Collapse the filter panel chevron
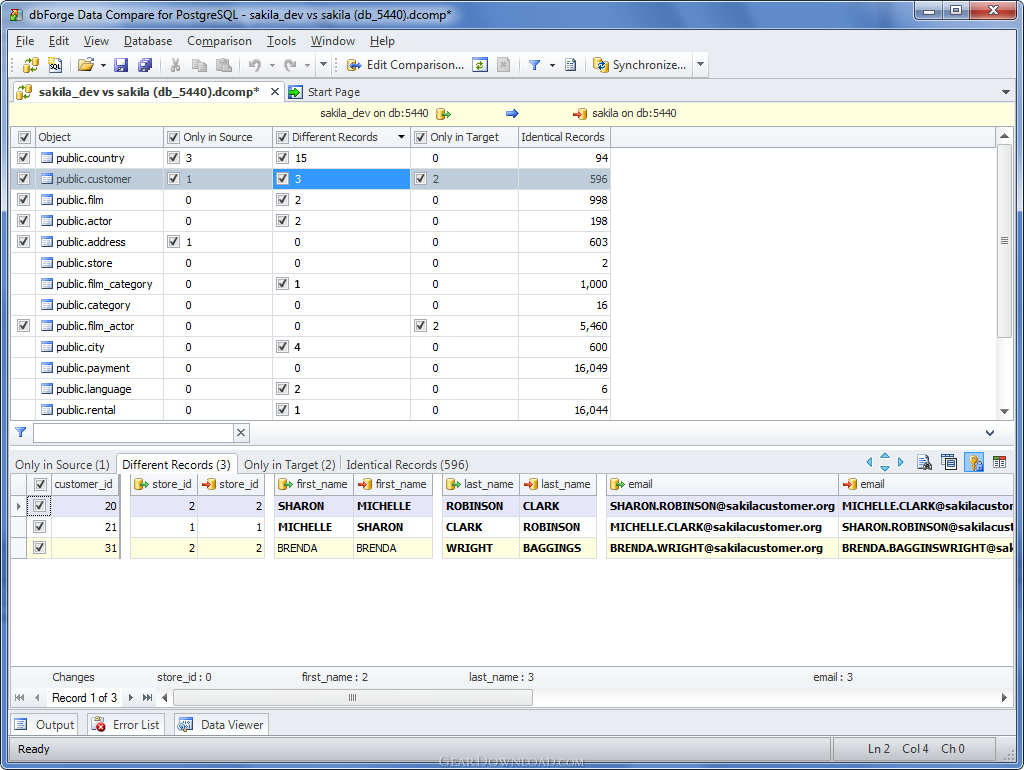 (990, 433)
